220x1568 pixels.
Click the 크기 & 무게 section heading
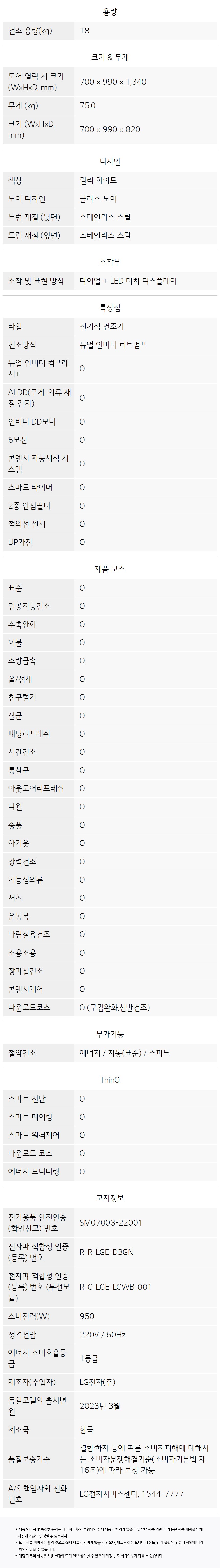pos(110,57)
